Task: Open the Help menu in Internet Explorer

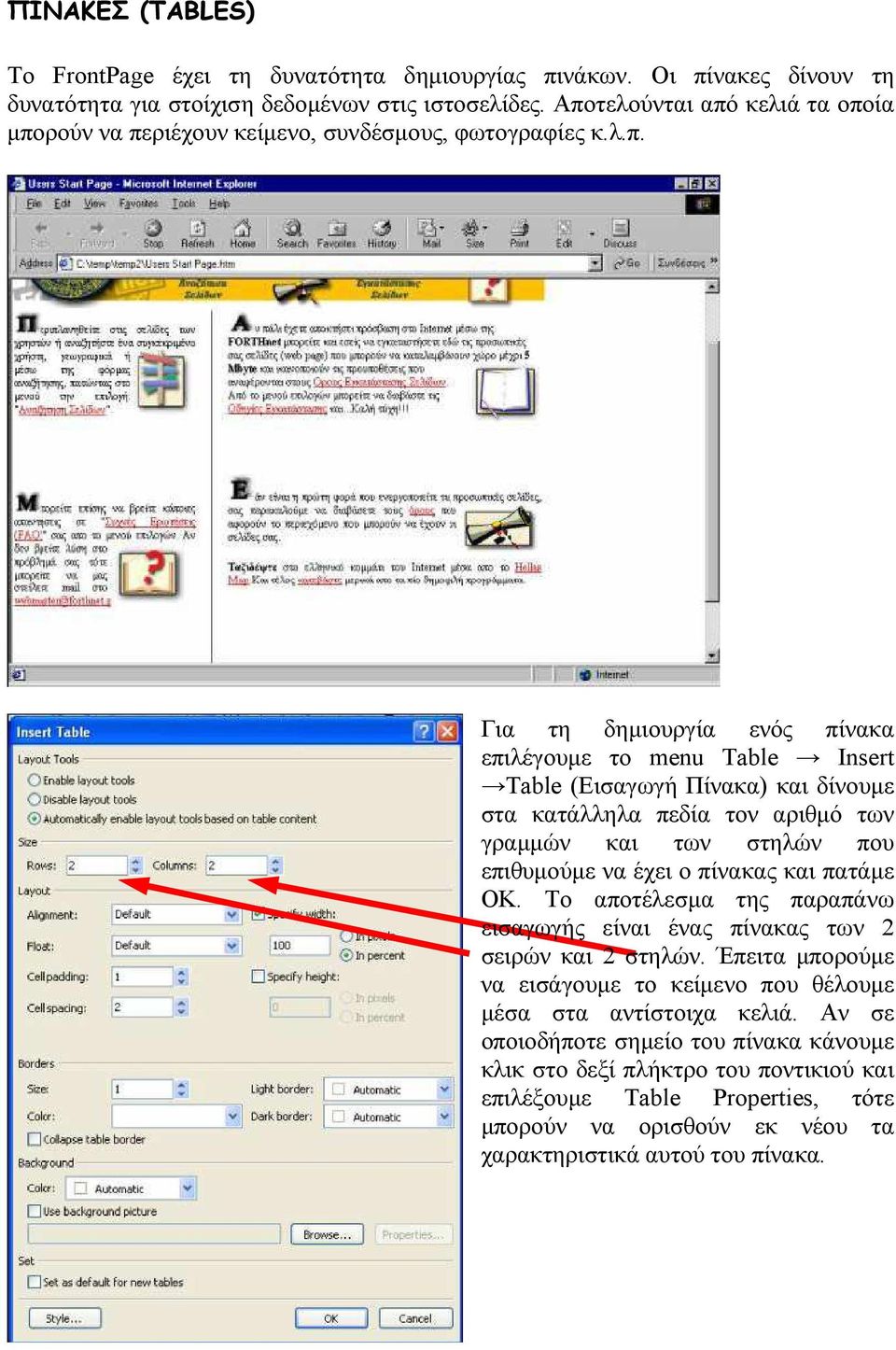Action: [219, 203]
